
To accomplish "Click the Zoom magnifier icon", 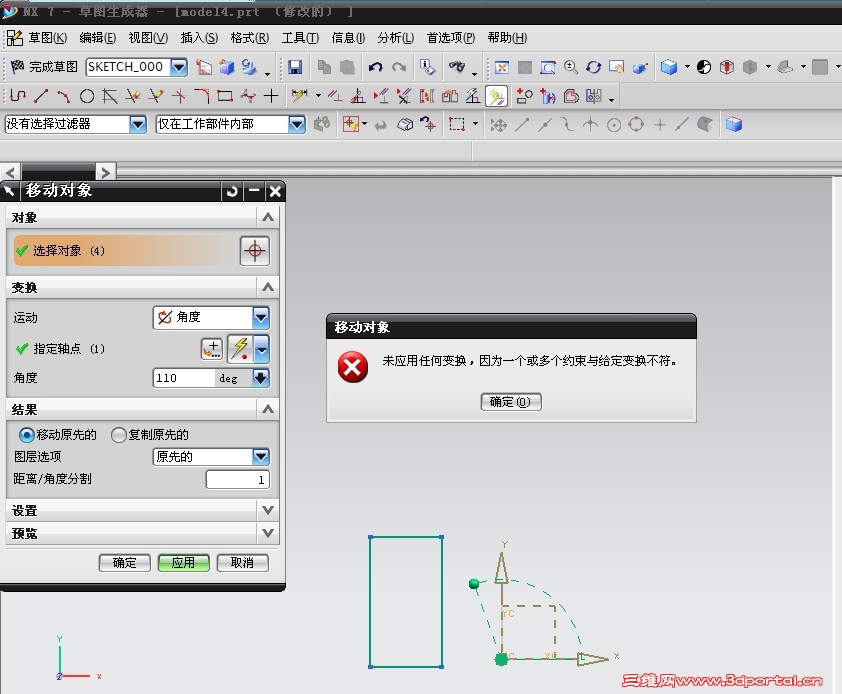I will pos(571,67).
